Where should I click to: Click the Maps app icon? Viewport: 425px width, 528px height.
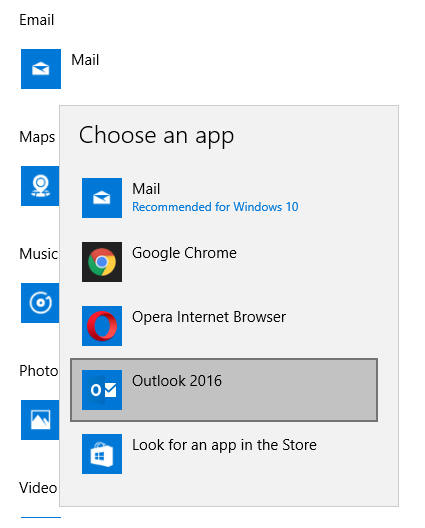(40, 186)
